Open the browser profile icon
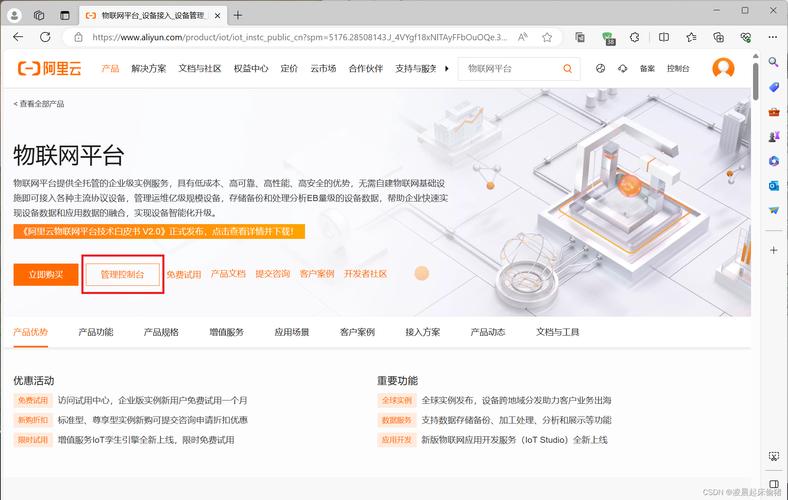788x500 pixels. coord(14,16)
